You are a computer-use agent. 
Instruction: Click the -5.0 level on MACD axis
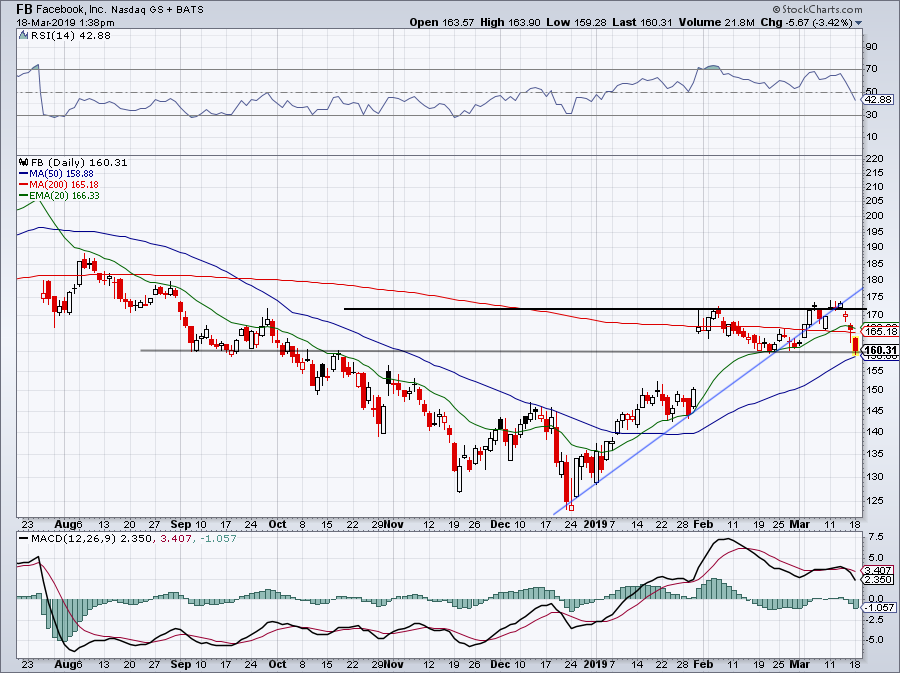[x=876, y=640]
